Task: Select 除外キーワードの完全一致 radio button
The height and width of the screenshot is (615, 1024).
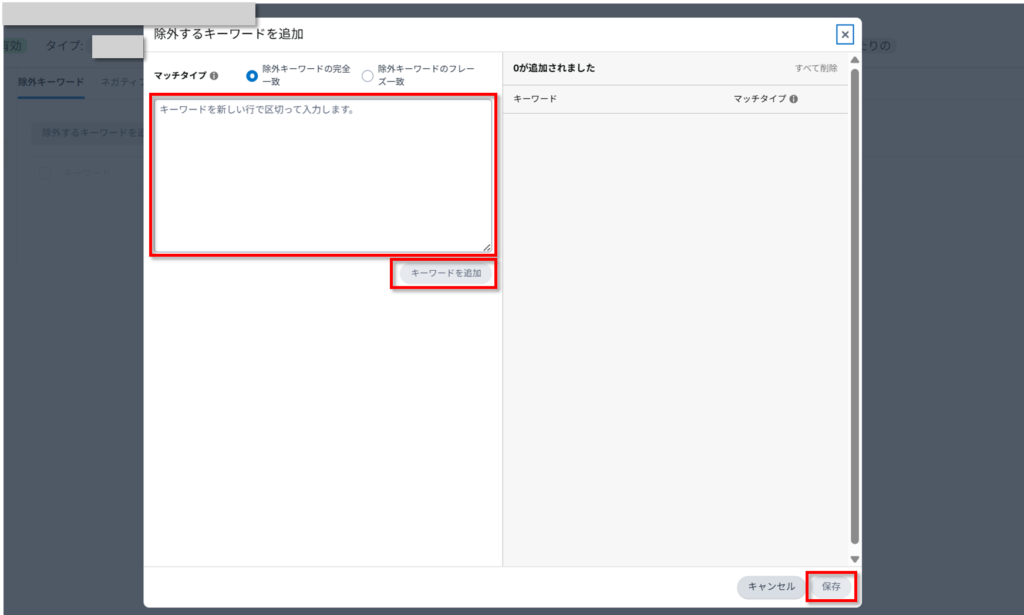Action: (252, 76)
